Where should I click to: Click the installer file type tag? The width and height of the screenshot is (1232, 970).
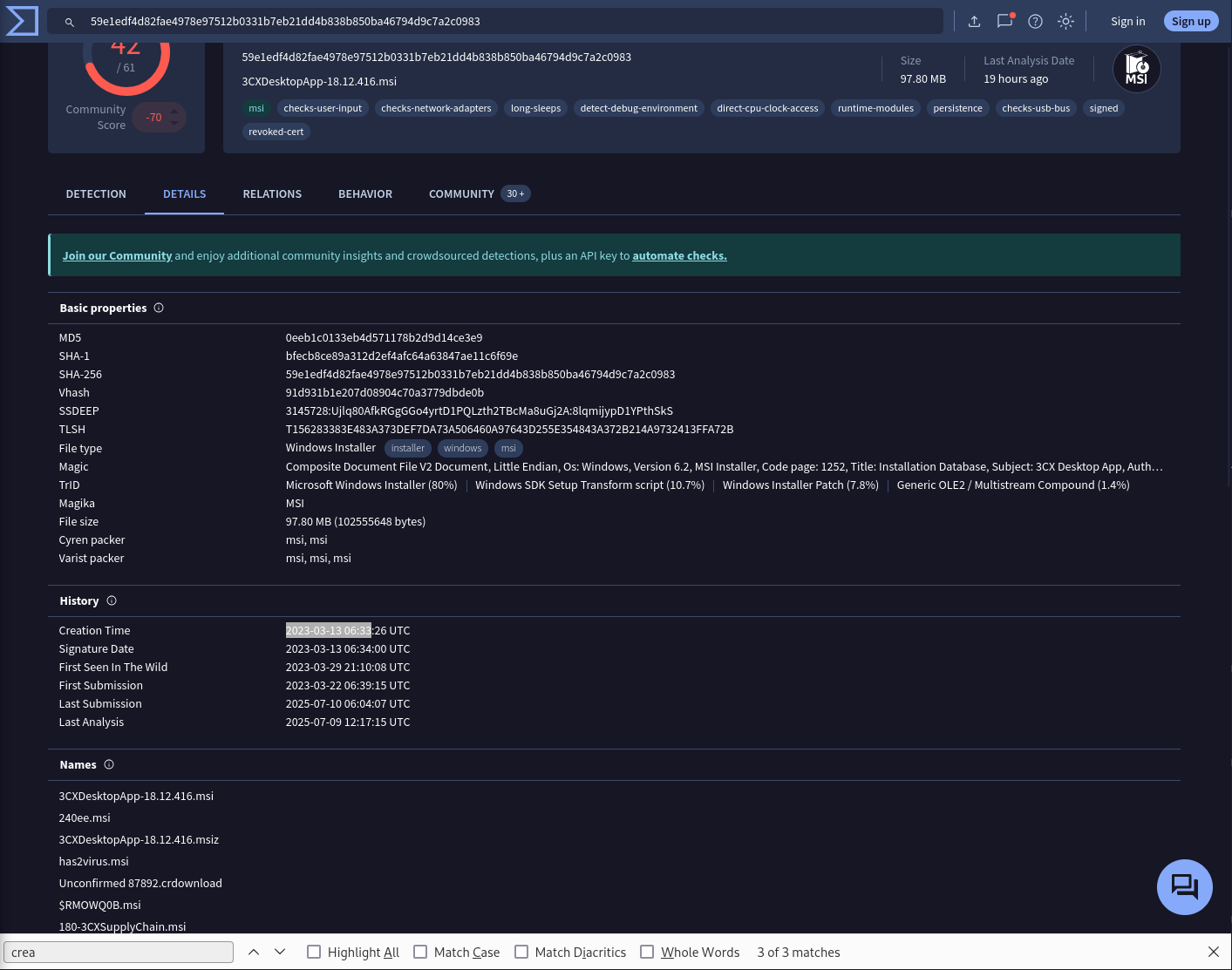tap(408, 448)
